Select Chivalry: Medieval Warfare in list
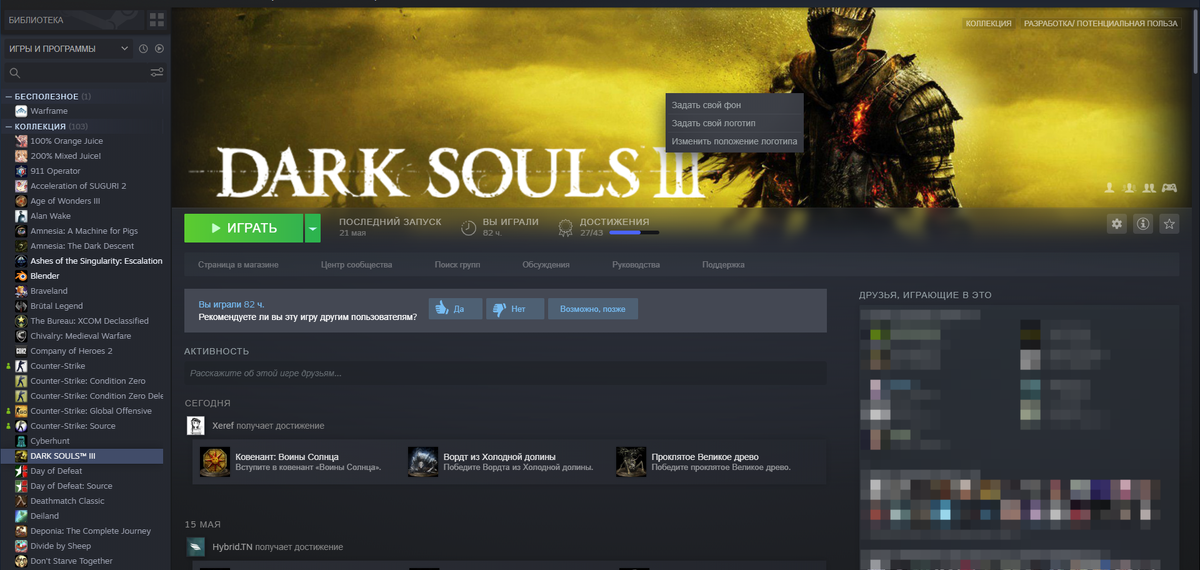This screenshot has width=1200, height=570. (x=83, y=336)
